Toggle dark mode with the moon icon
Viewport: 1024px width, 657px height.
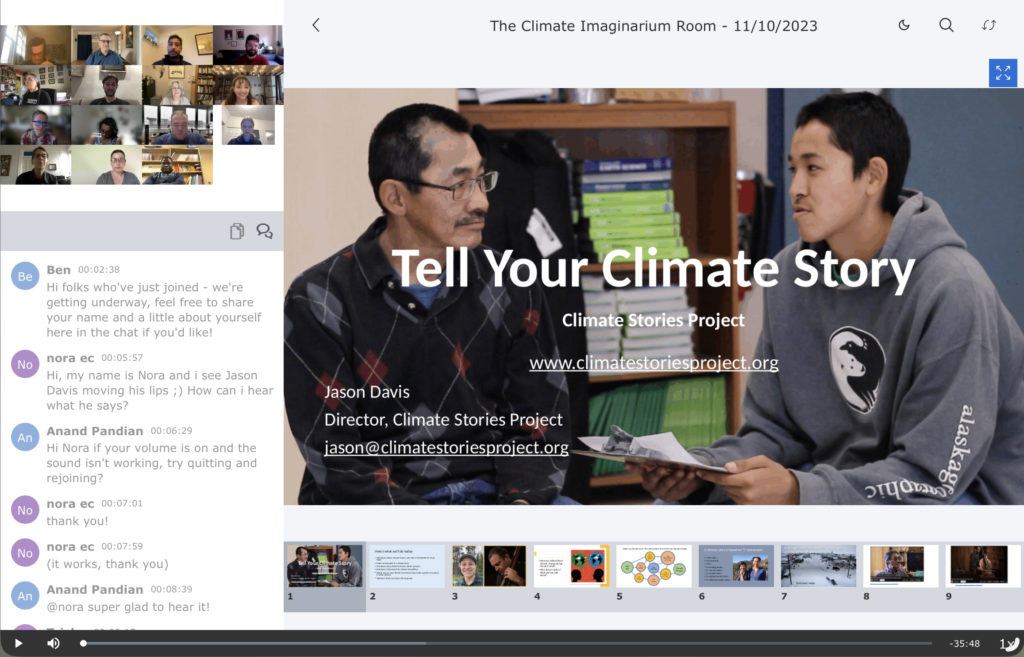click(x=904, y=25)
